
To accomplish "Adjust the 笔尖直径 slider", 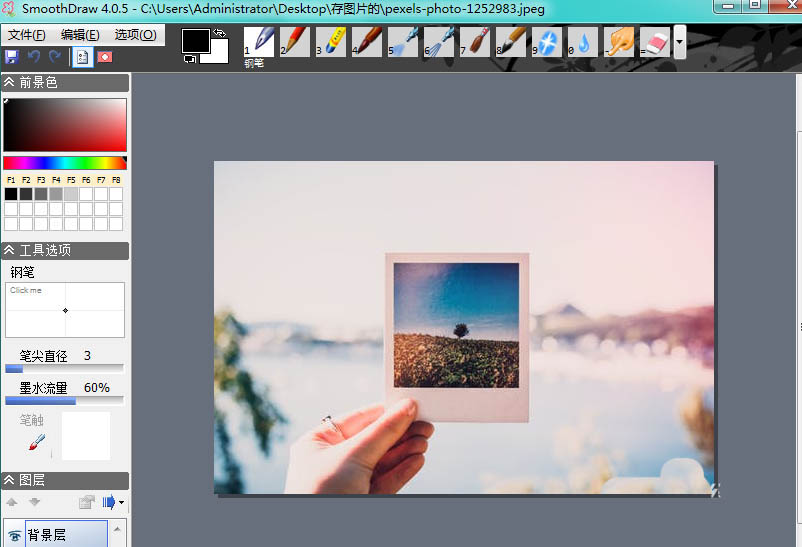I will pos(64,368).
